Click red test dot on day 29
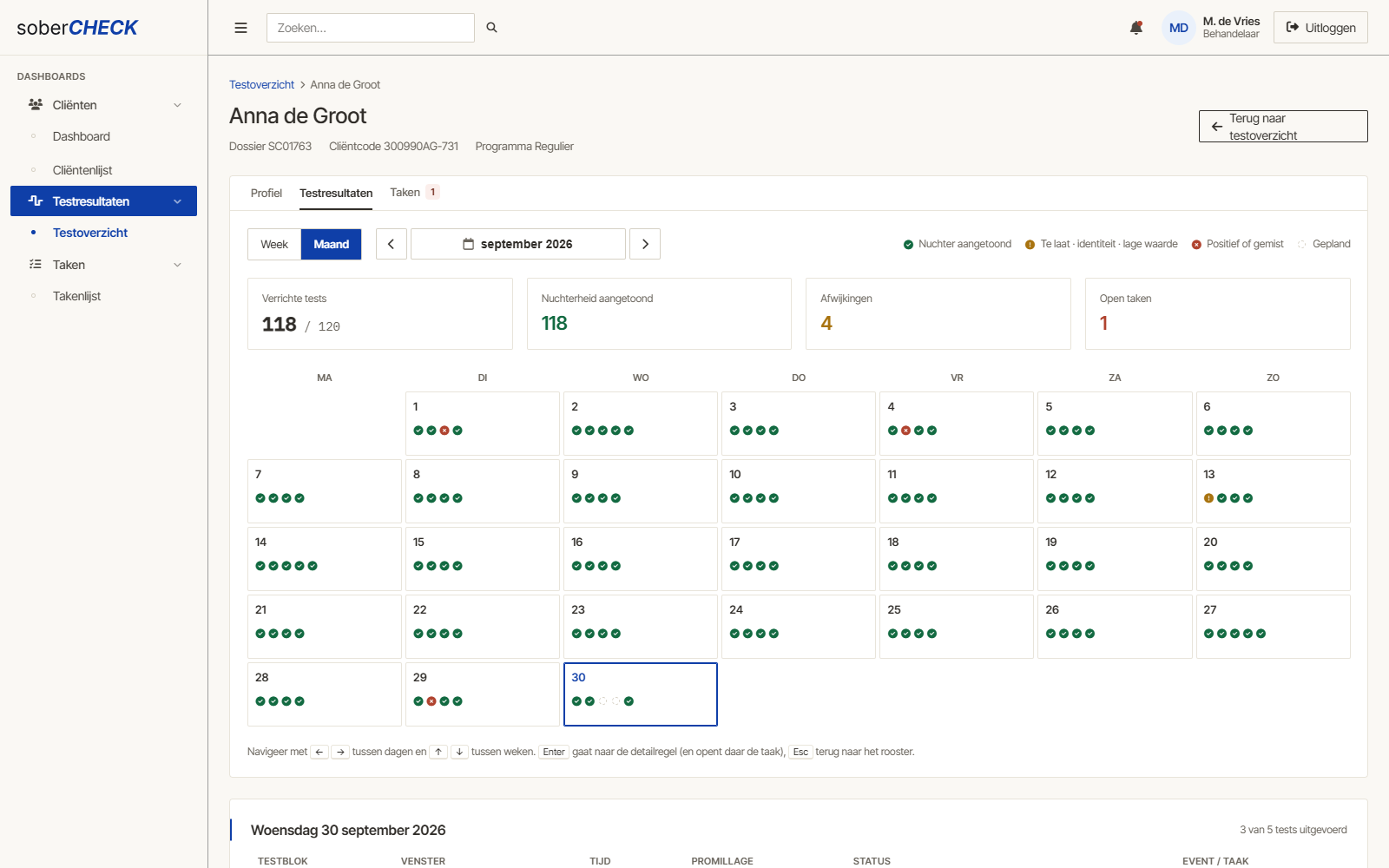1389x868 pixels. point(431,701)
